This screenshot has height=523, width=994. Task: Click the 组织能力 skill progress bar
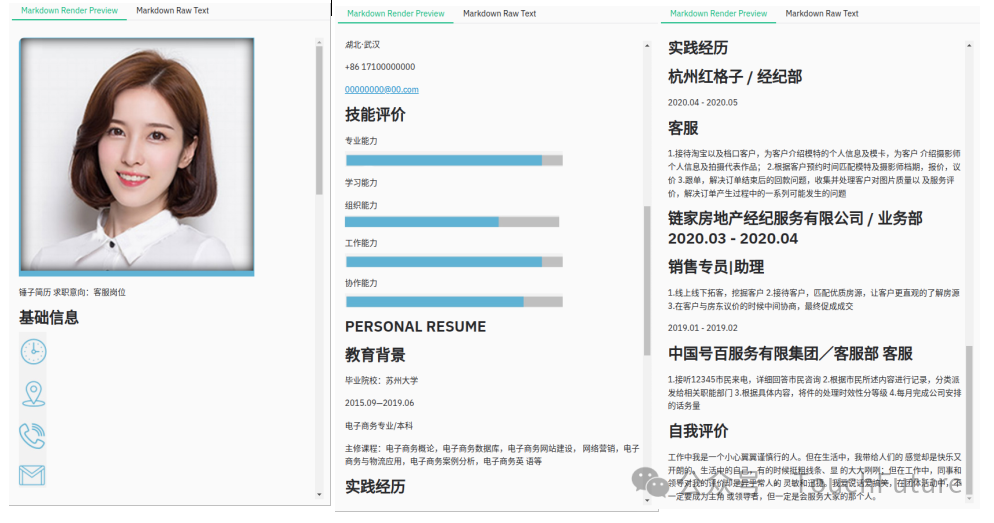pyautogui.click(x=453, y=221)
